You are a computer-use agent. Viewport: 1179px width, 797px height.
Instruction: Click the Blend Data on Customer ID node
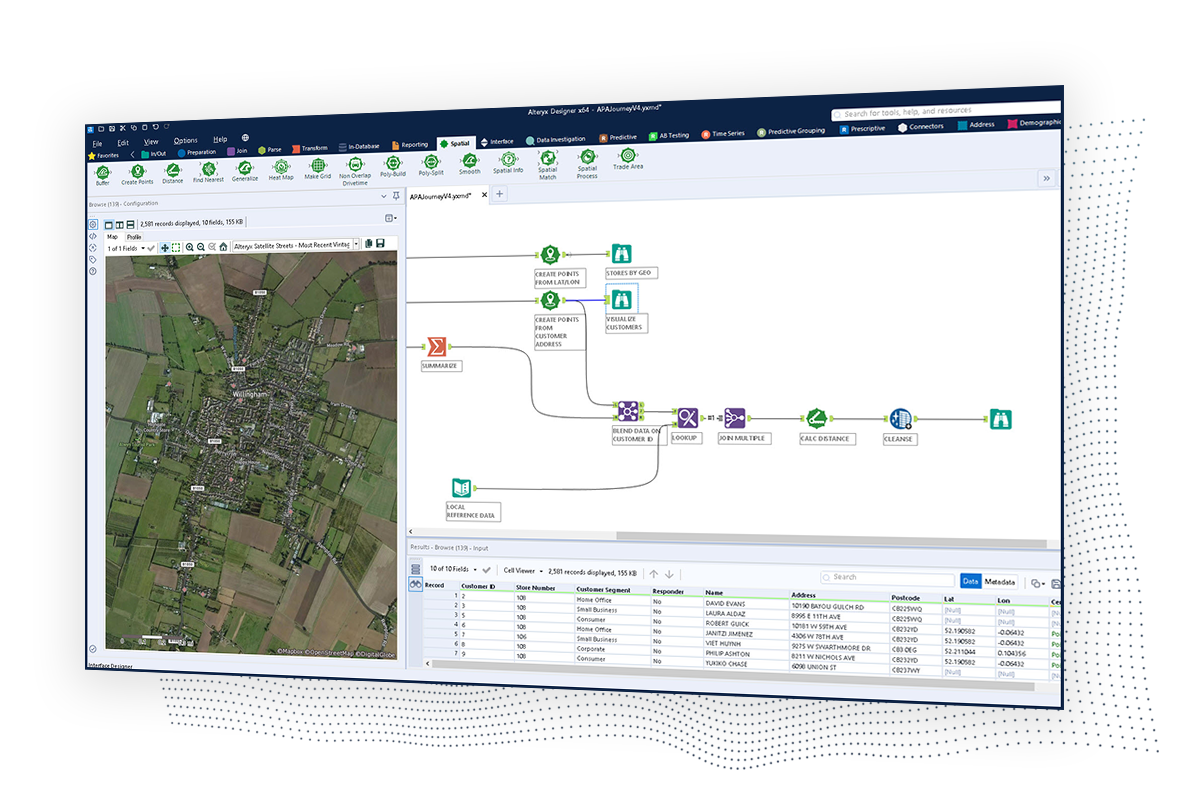[x=628, y=411]
